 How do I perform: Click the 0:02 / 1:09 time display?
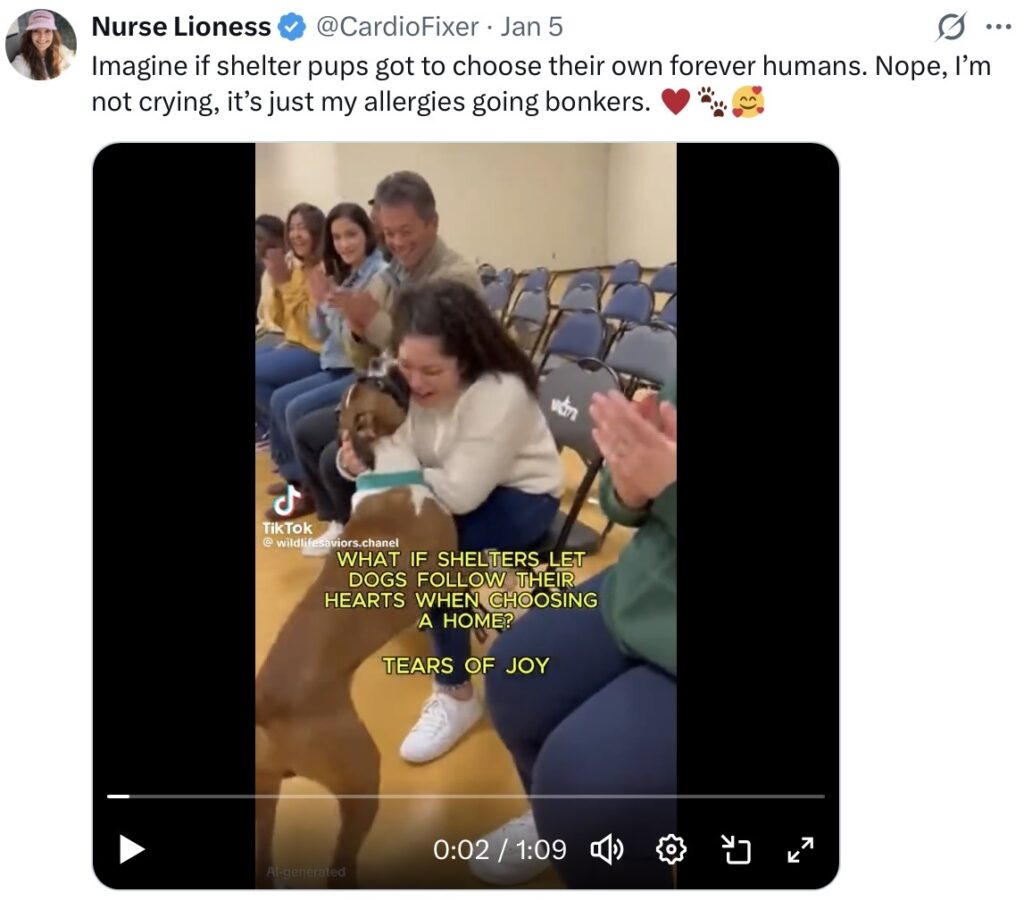499,850
